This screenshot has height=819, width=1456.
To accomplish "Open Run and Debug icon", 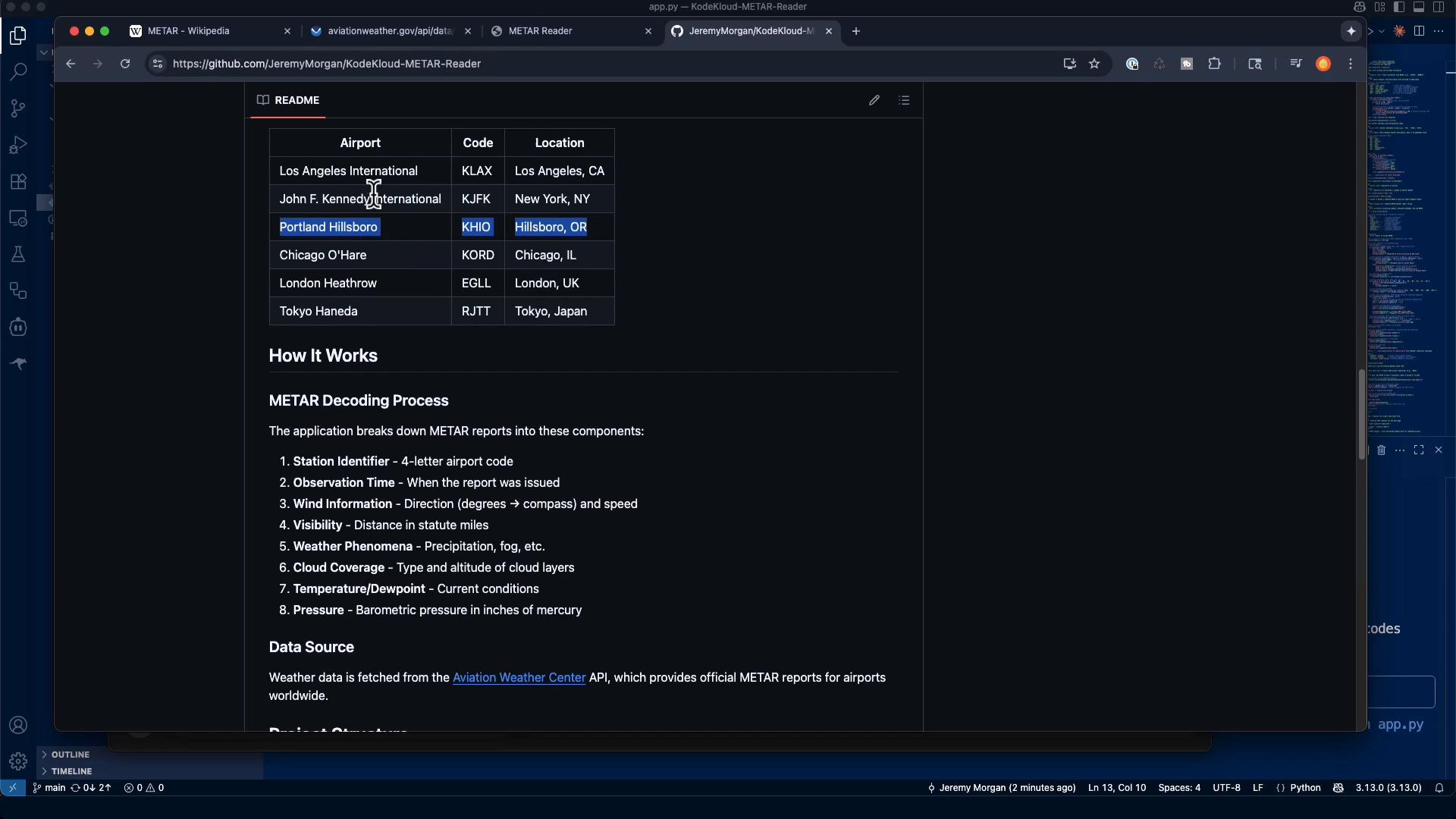I will tap(18, 145).
